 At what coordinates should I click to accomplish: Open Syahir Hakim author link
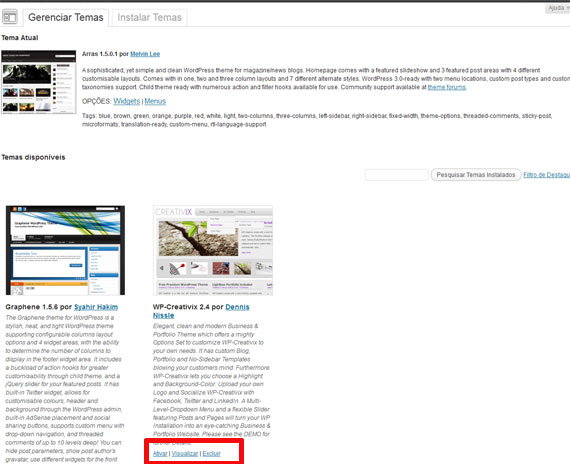(96, 307)
